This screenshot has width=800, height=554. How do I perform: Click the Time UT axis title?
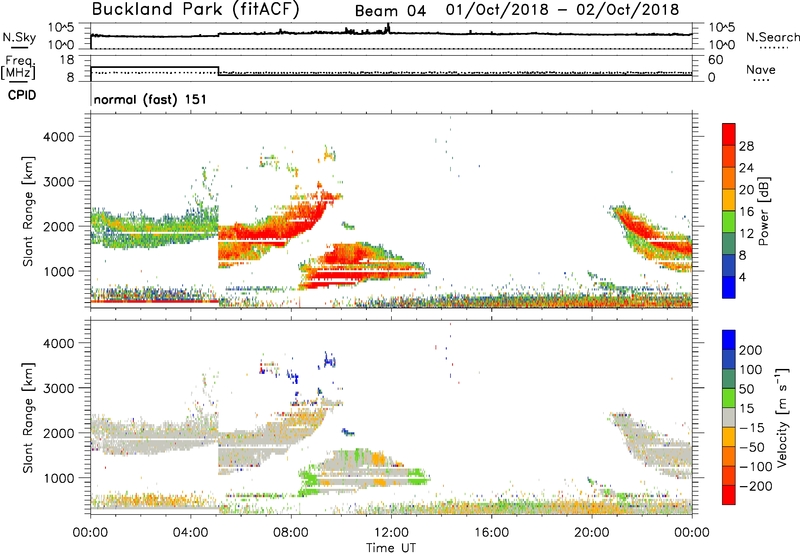tap(391, 548)
